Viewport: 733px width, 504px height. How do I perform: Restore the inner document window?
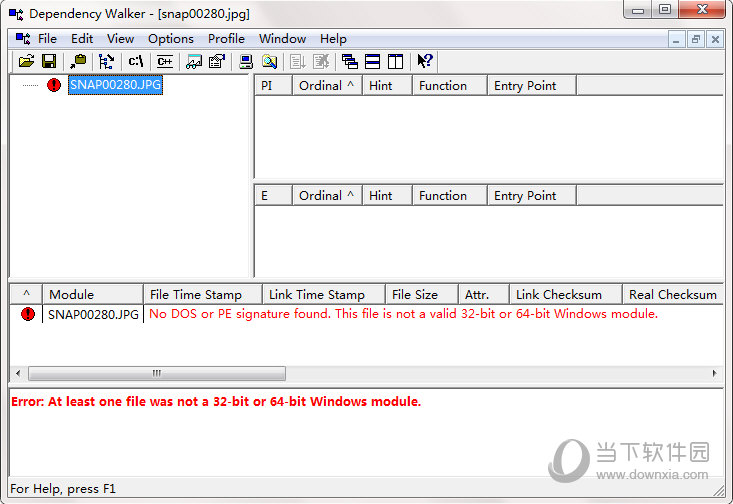(696, 40)
